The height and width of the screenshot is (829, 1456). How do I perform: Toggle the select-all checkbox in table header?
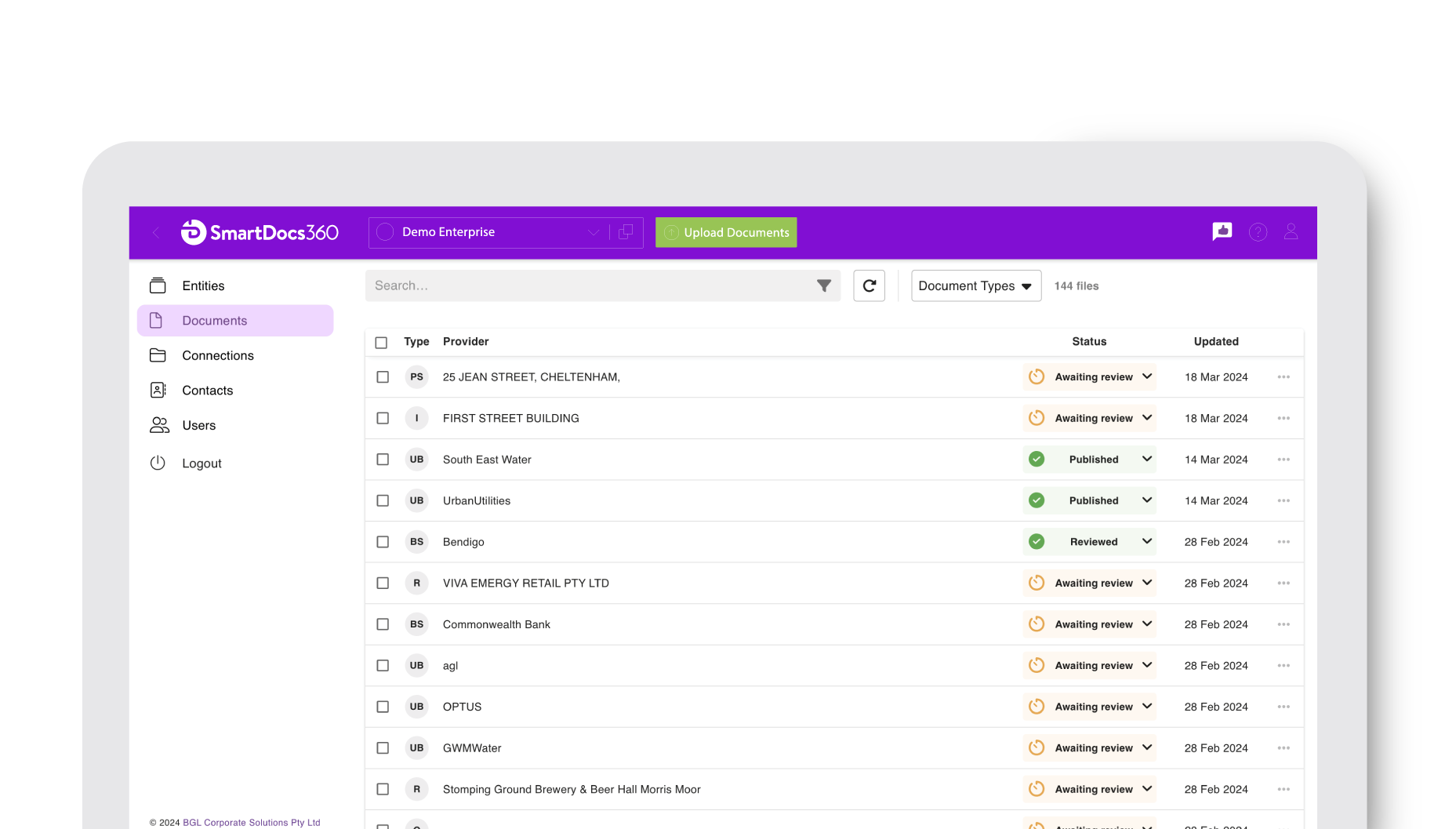(x=381, y=343)
